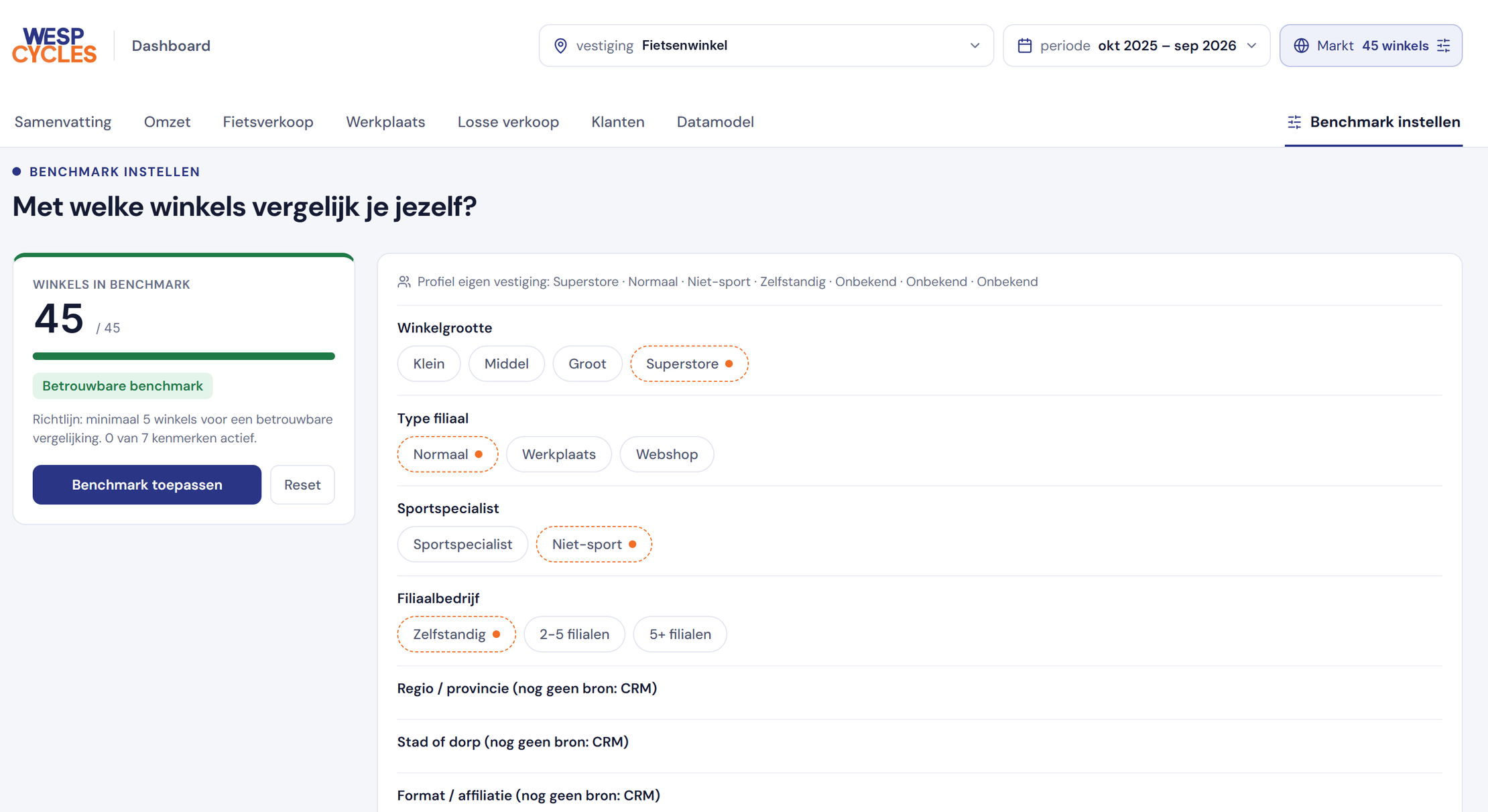1488x812 pixels.
Task: Open the Samenvatting tab
Action: tap(63, 122)
